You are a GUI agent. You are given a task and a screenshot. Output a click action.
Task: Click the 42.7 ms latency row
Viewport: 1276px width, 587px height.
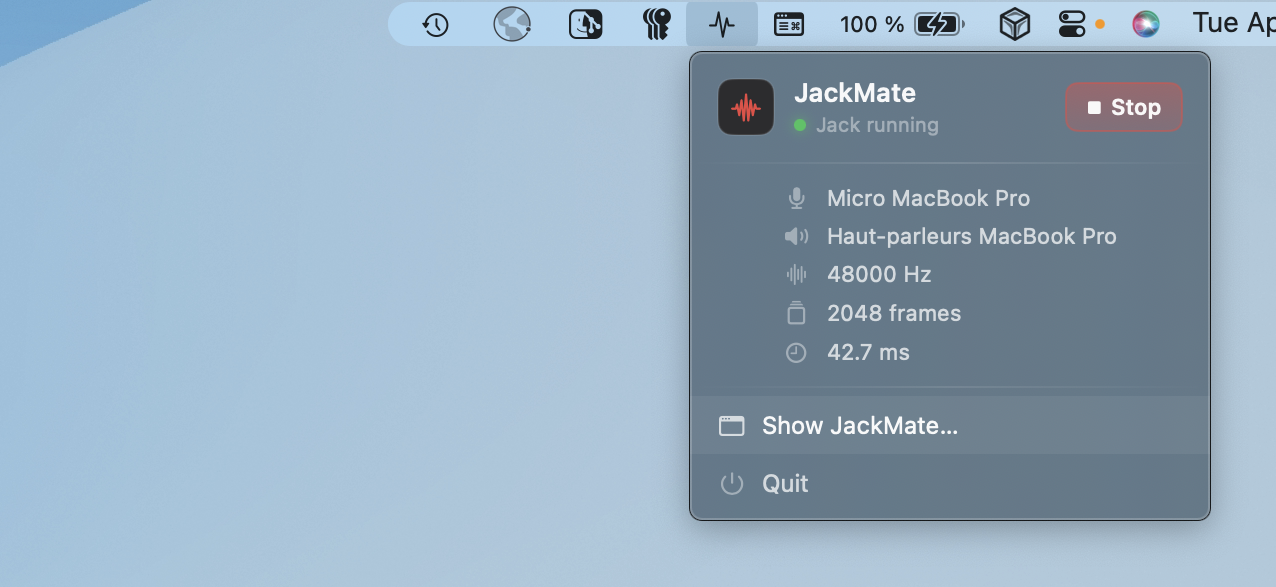click(x=868, y=352)
